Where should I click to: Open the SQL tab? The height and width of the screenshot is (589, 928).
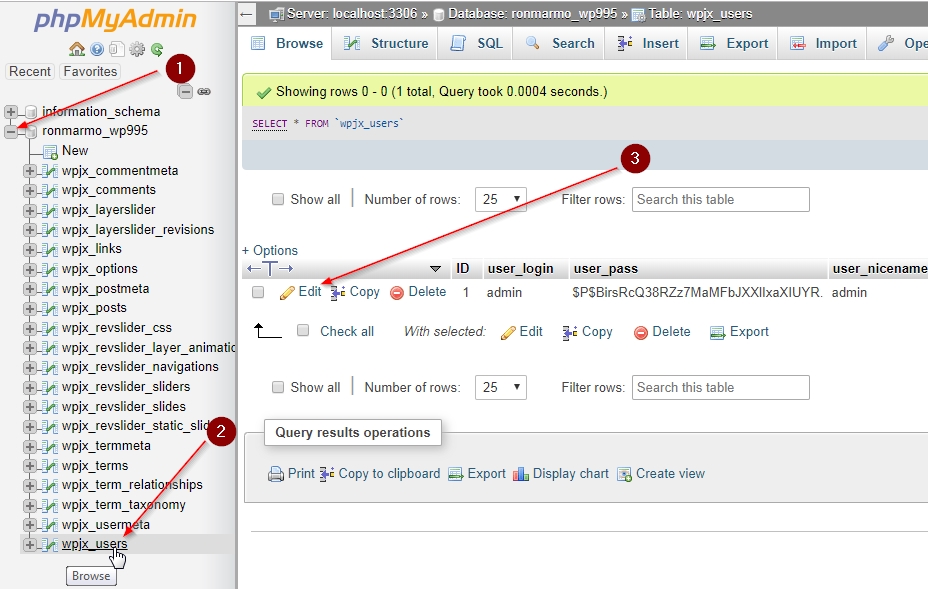click(x=477, y=43)
